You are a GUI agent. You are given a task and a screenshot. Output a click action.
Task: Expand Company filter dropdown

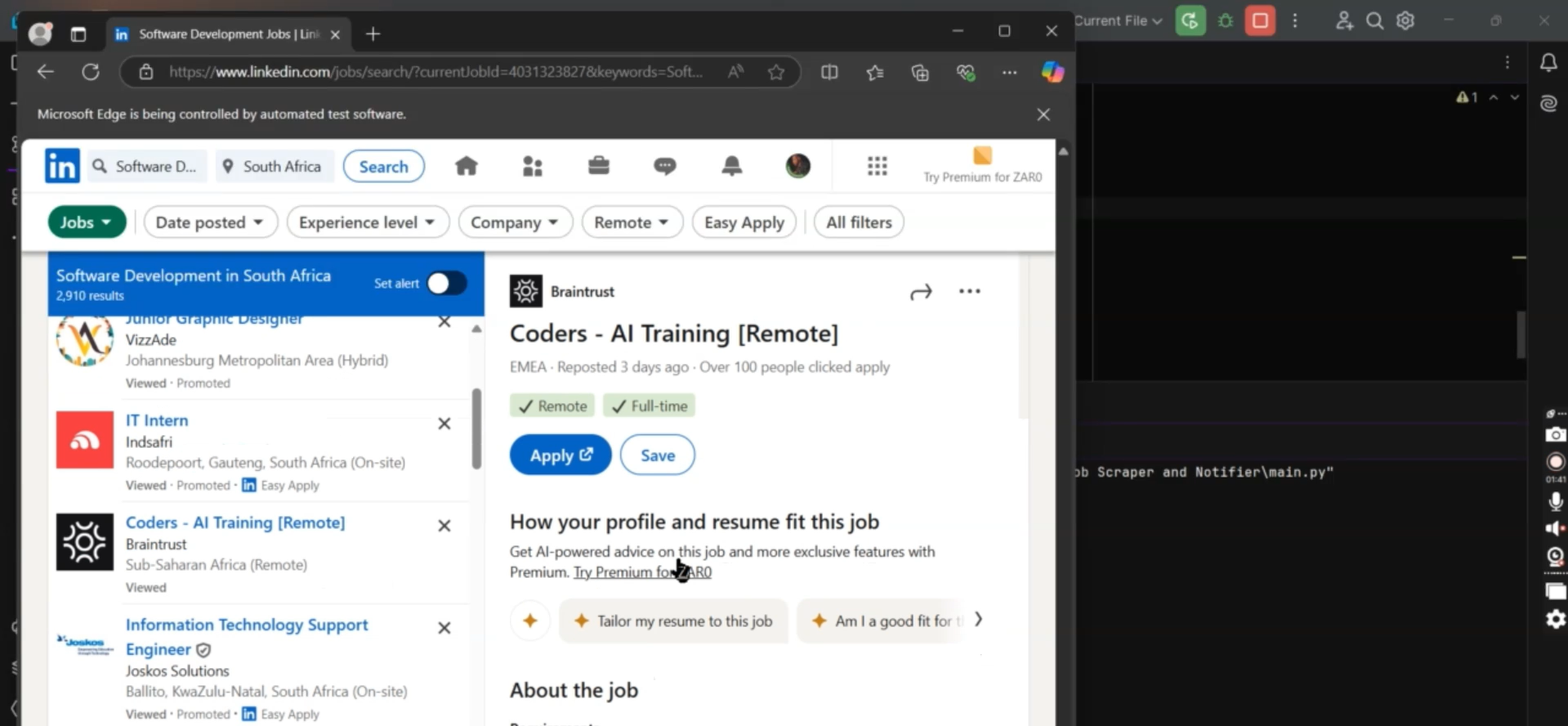pyautogui.click(x=515, y=222)
